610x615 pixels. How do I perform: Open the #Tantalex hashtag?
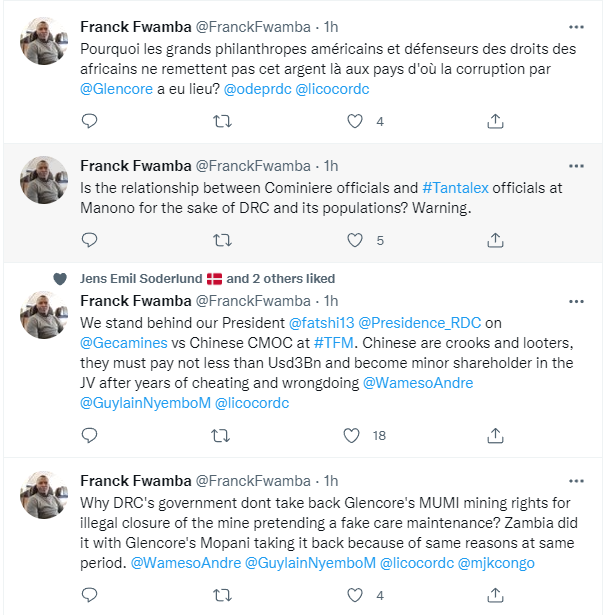[x=455, y=188]
